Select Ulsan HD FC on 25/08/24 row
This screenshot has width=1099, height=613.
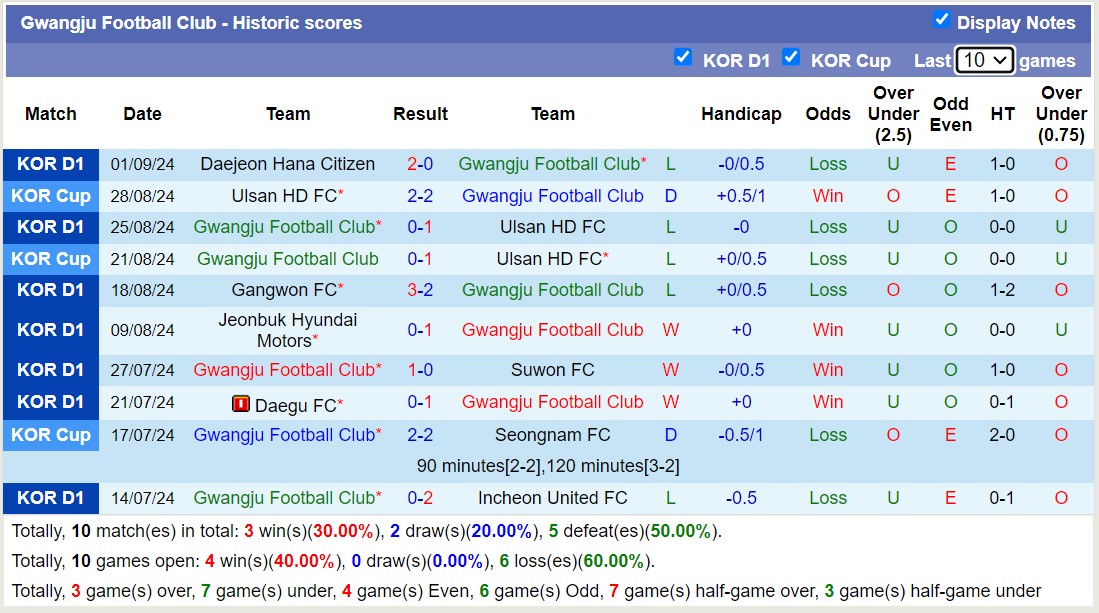(553, 227)
